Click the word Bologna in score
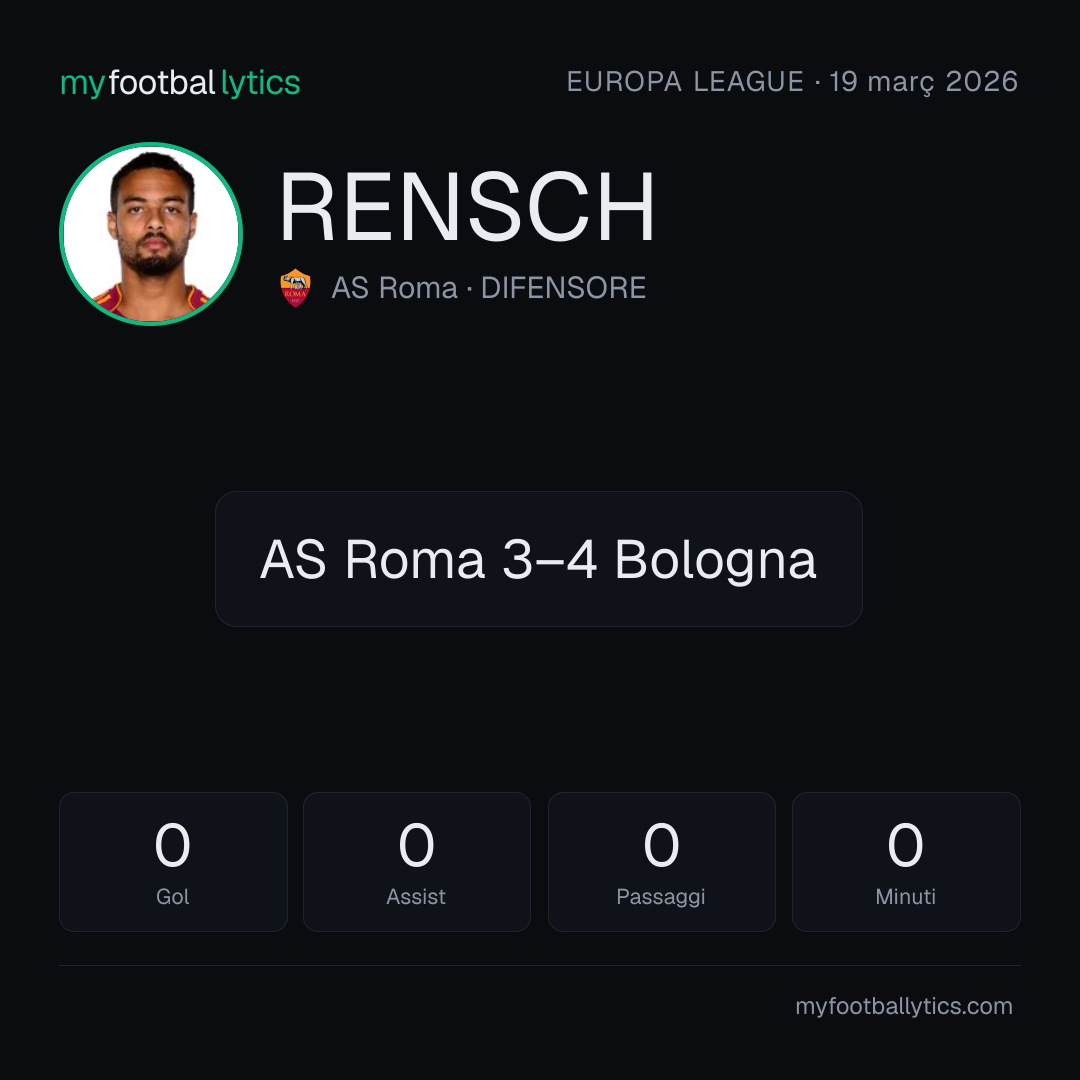This screenshot has width=1080, height=1080. [715, 561]
